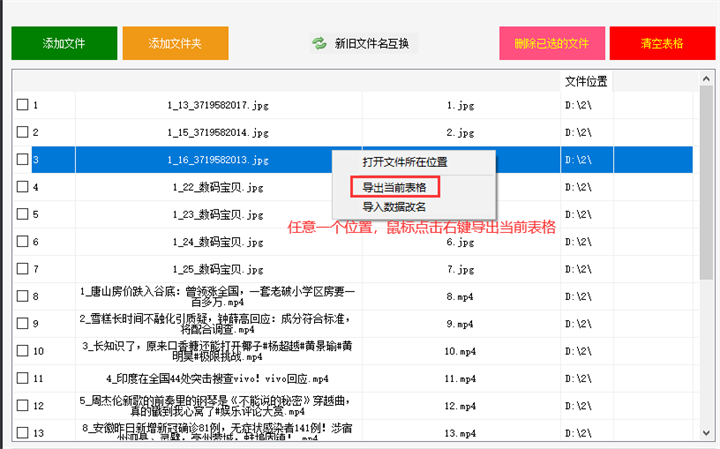Choose 导入数据改名 from context menu
Image resolution: width=720 pixels, height=449 pixels.
[x=394, y=207]
